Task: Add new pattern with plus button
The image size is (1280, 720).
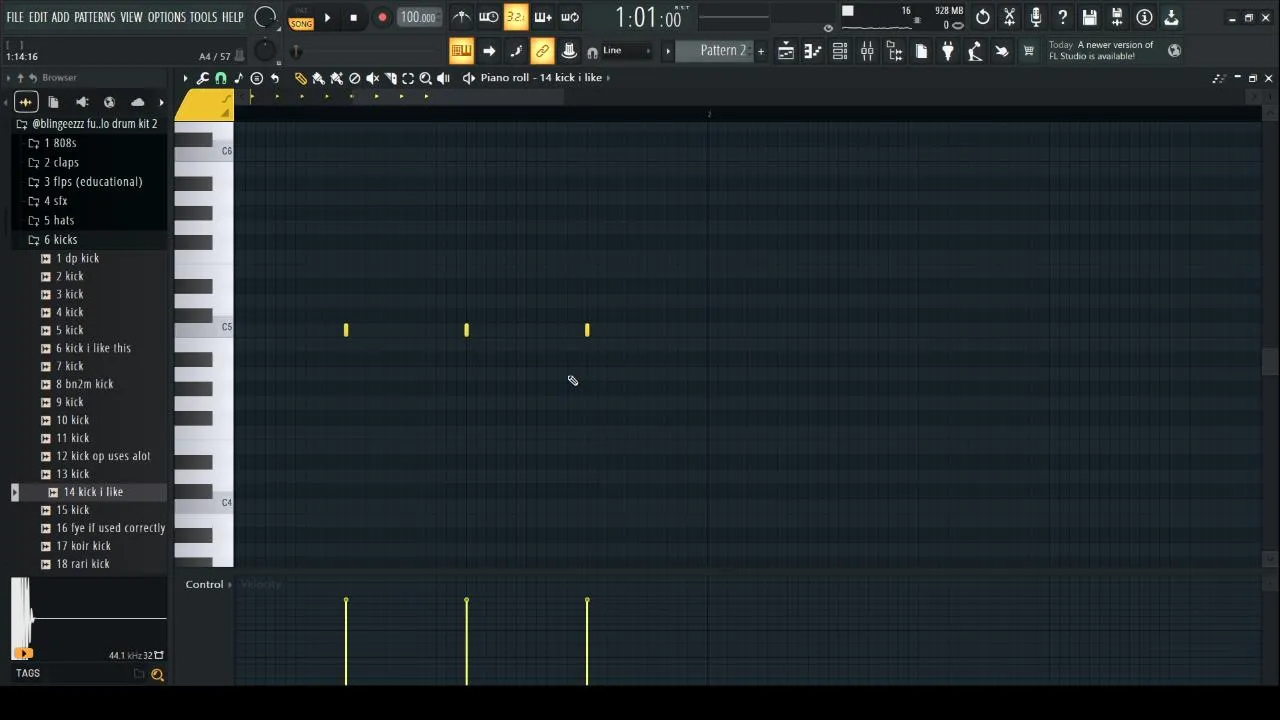Action: 760,51
